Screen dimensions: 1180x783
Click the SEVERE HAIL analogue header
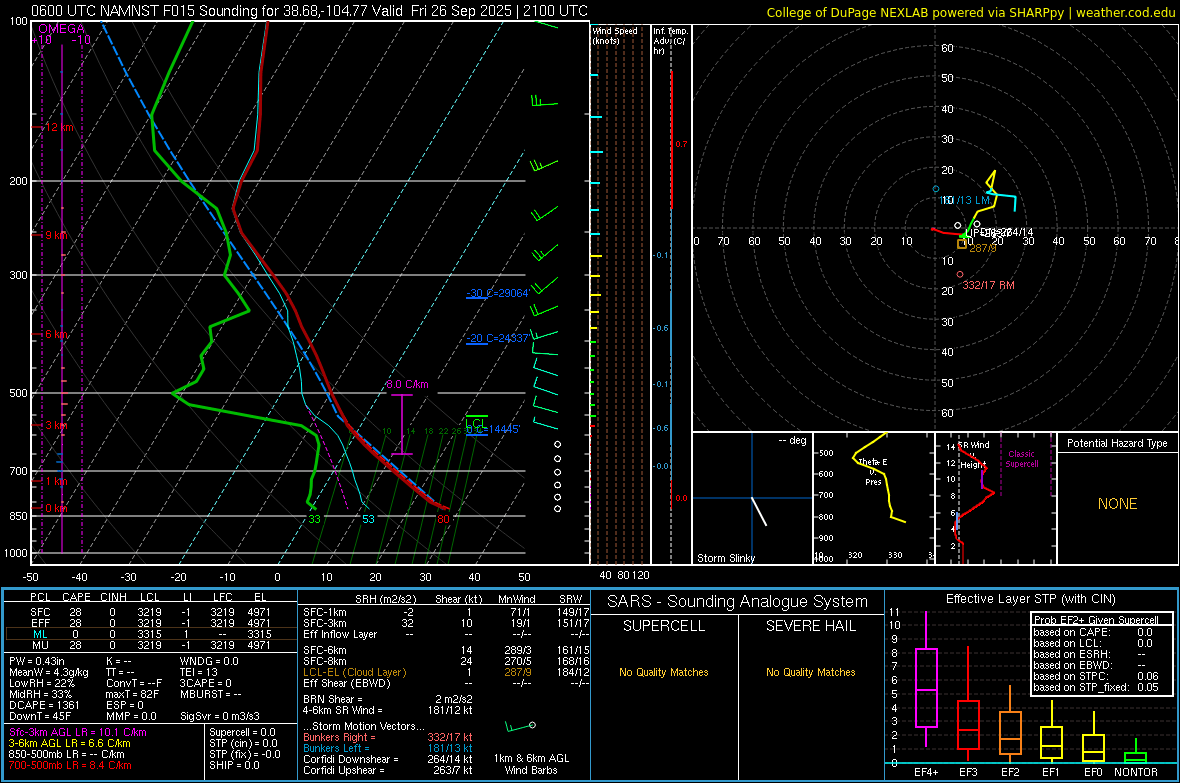coord(810,626)
